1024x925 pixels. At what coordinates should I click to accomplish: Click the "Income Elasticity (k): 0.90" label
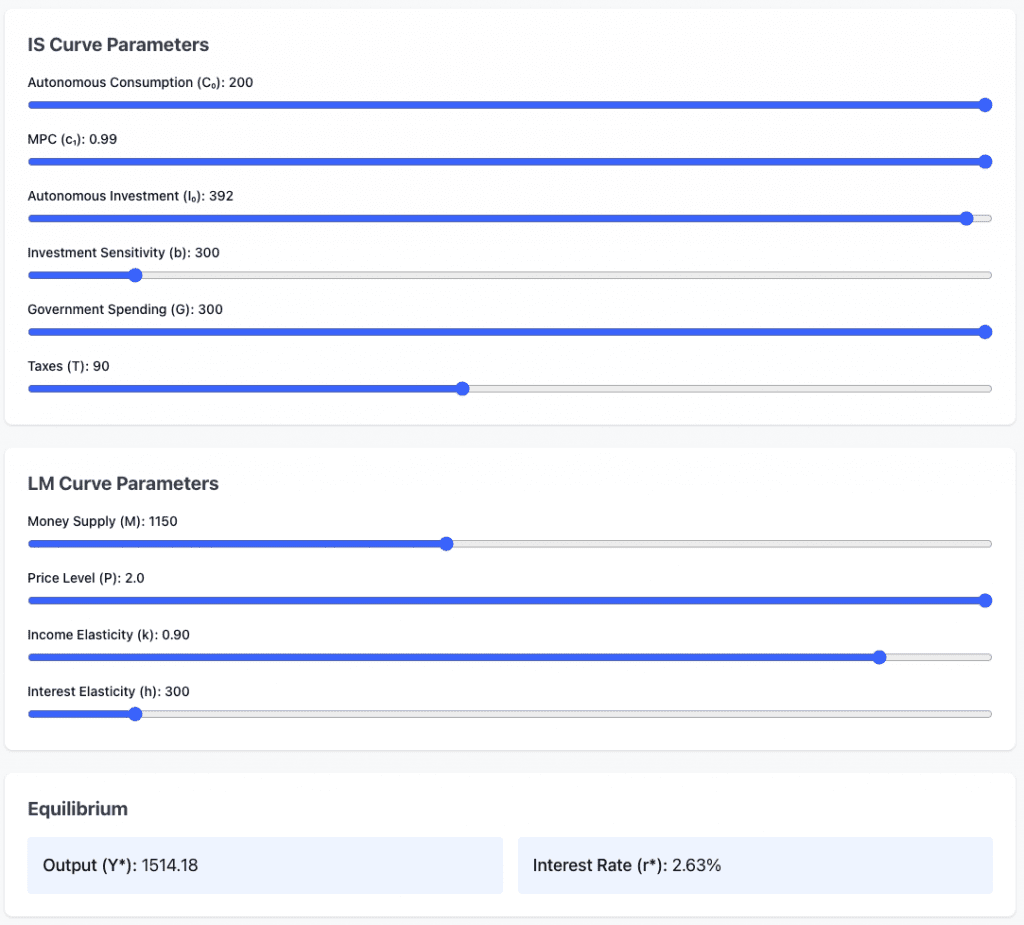(109, 635)
